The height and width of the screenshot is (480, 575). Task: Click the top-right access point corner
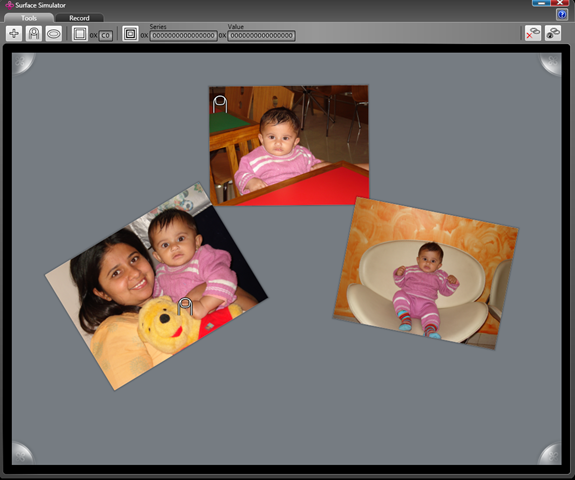(551, 62)
